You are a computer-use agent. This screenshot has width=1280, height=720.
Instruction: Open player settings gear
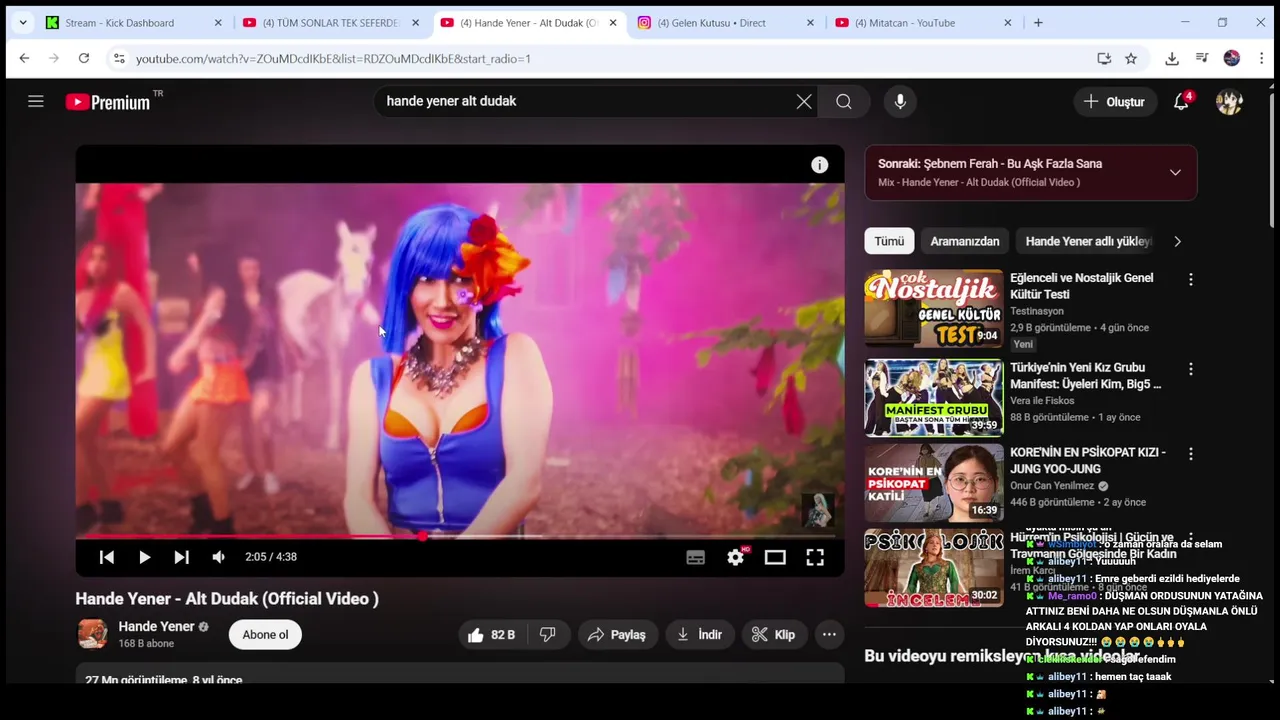[x=736, y=557]
